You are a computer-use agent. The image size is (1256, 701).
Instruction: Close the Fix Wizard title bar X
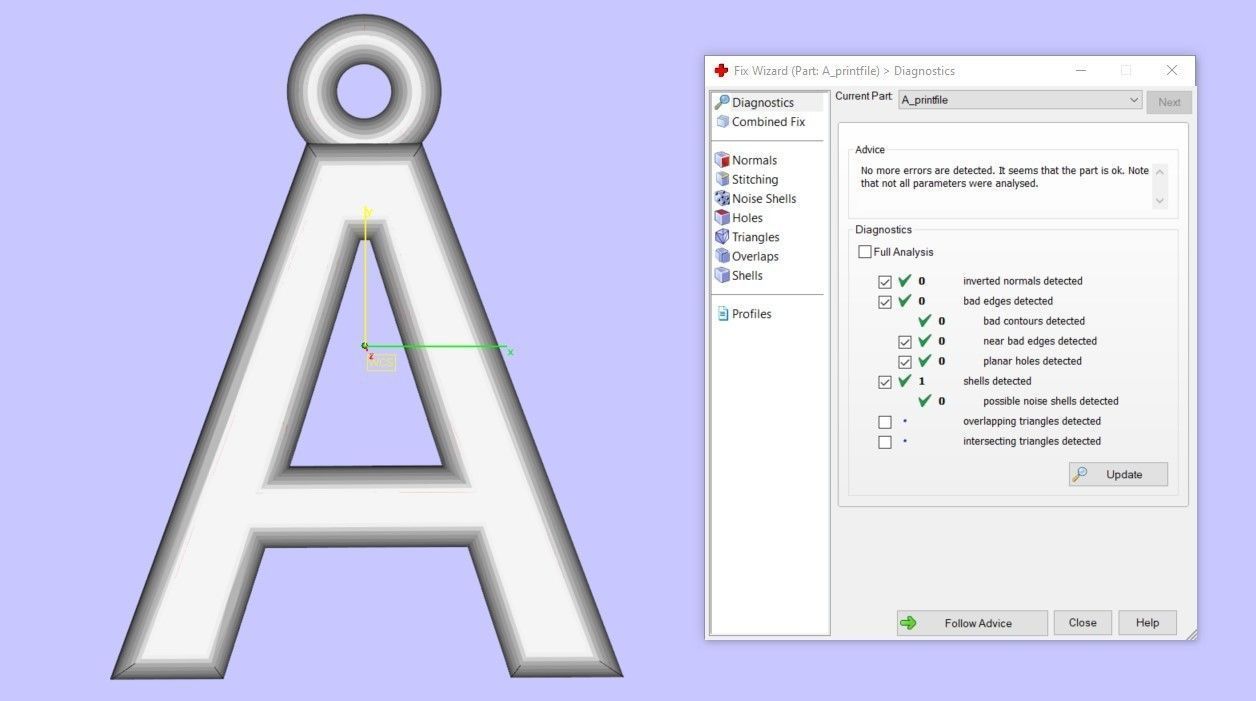click(x=1171, y=71)
